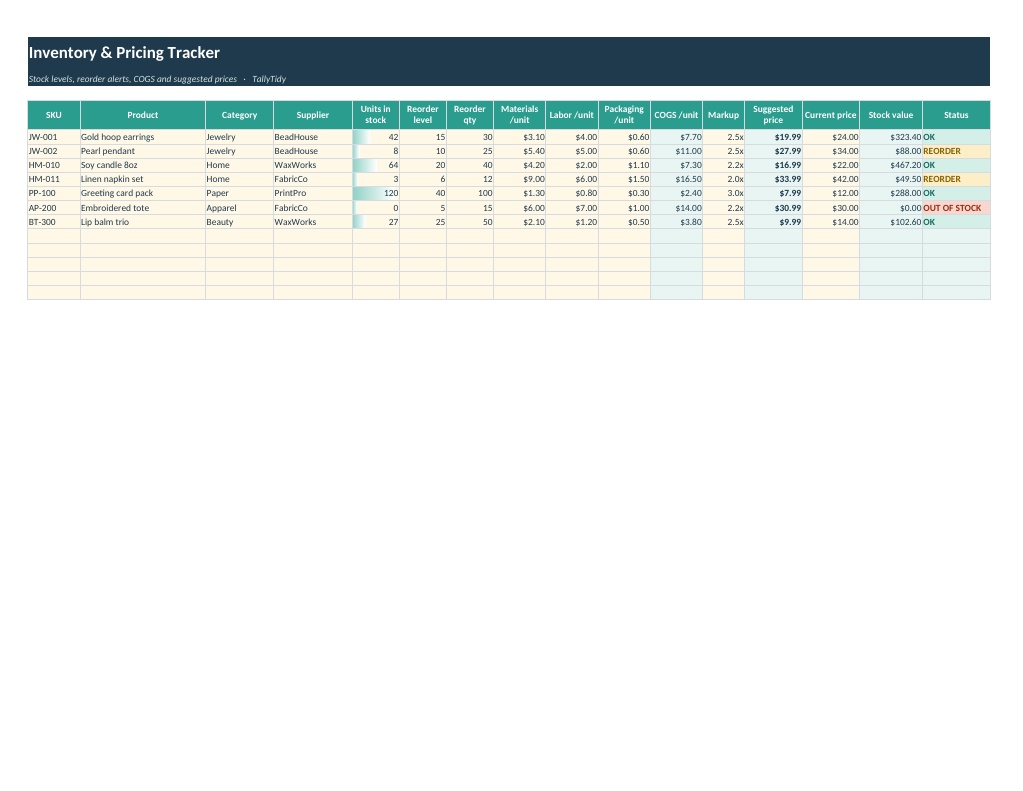Click the Markup column header
Image resolution: width=1023 pixels, height=791 pixels.
tap(724, 115)
